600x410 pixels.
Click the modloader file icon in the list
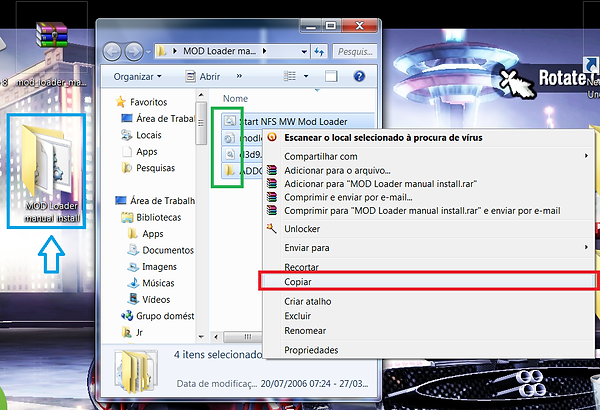pos(229,138)
